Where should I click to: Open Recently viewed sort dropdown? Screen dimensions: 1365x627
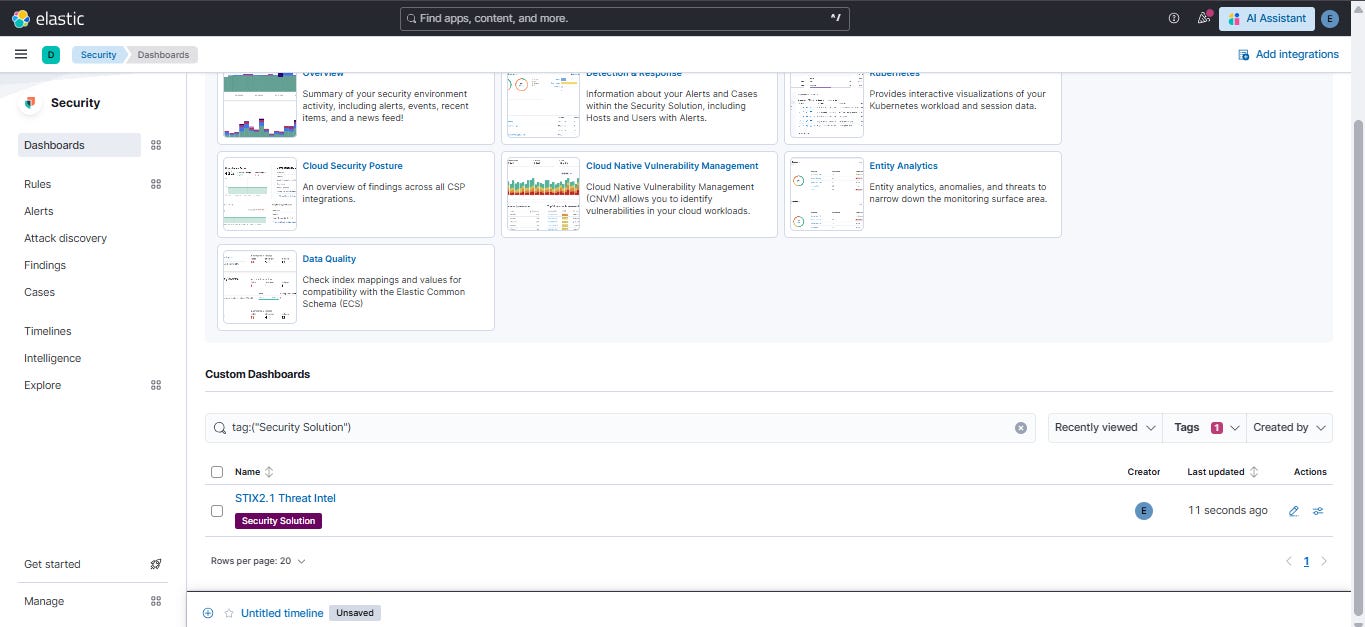click(x=1105, y=427)
